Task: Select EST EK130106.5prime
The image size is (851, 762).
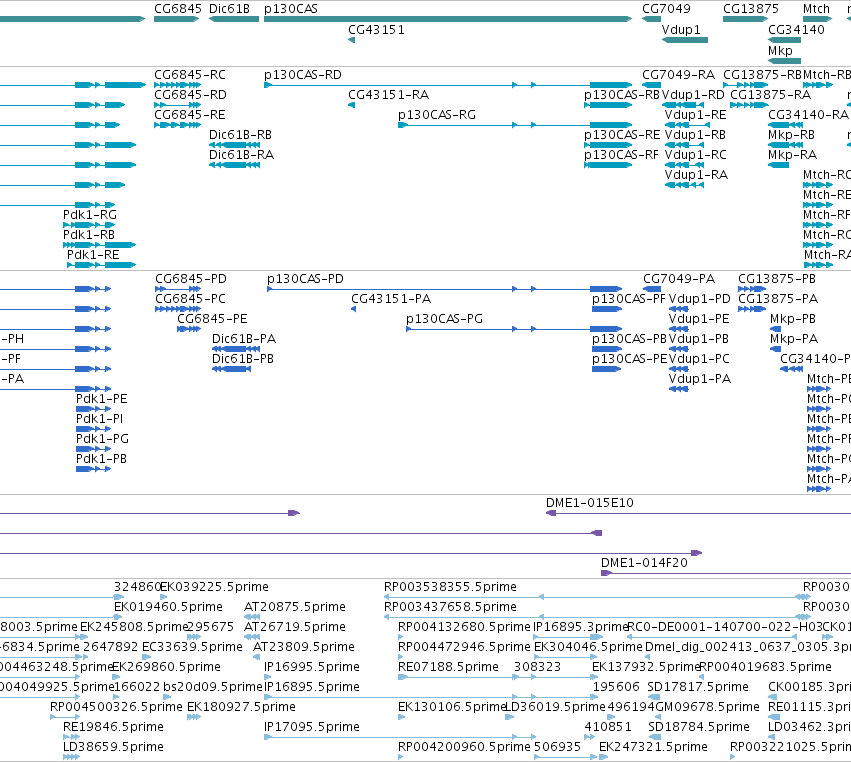Action: pos(452,707)
